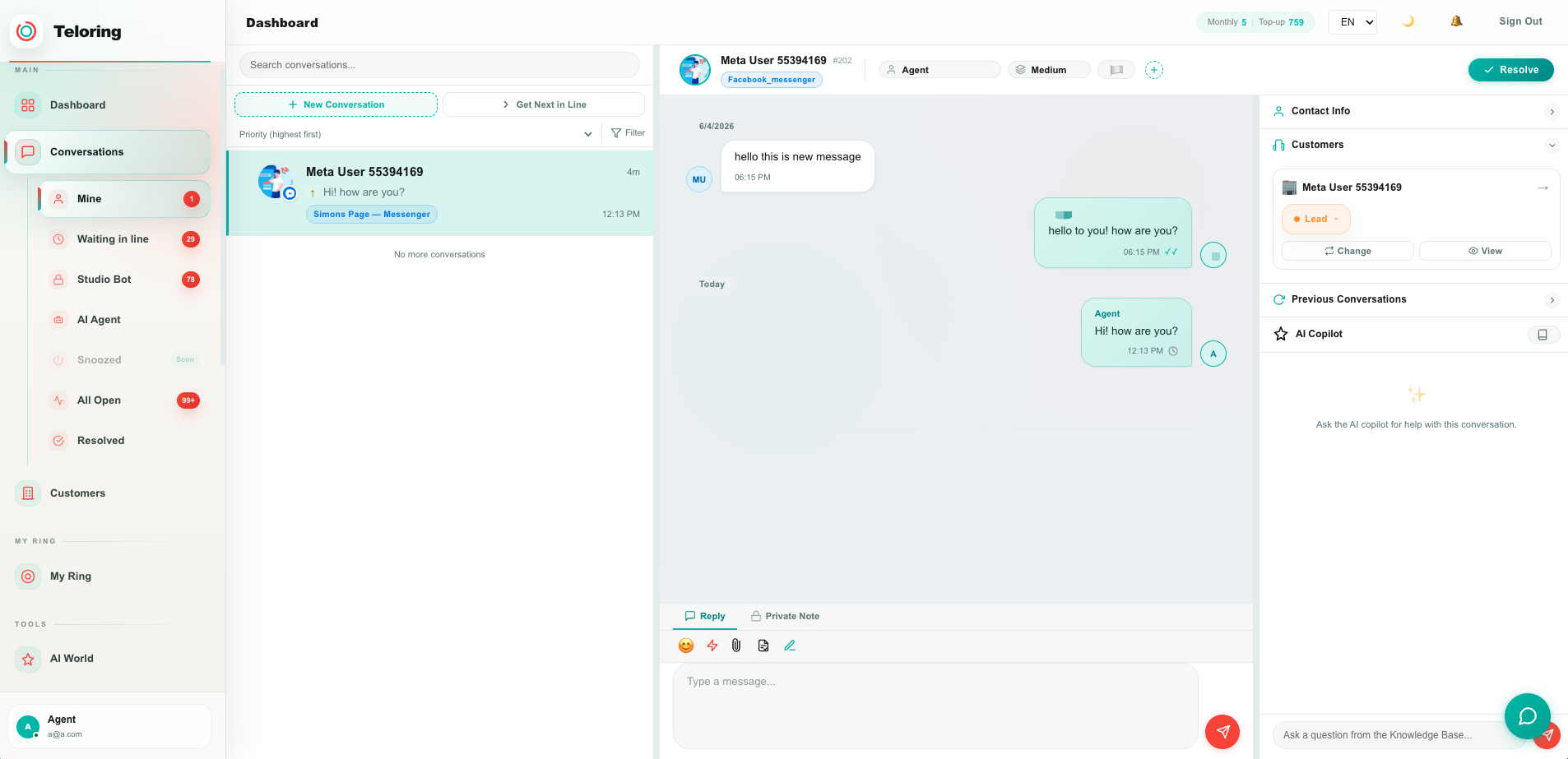Open the Resolved conversations list
Viewport: 1568px width, 759px height.
pyautogui.click(x=123, y=441)
